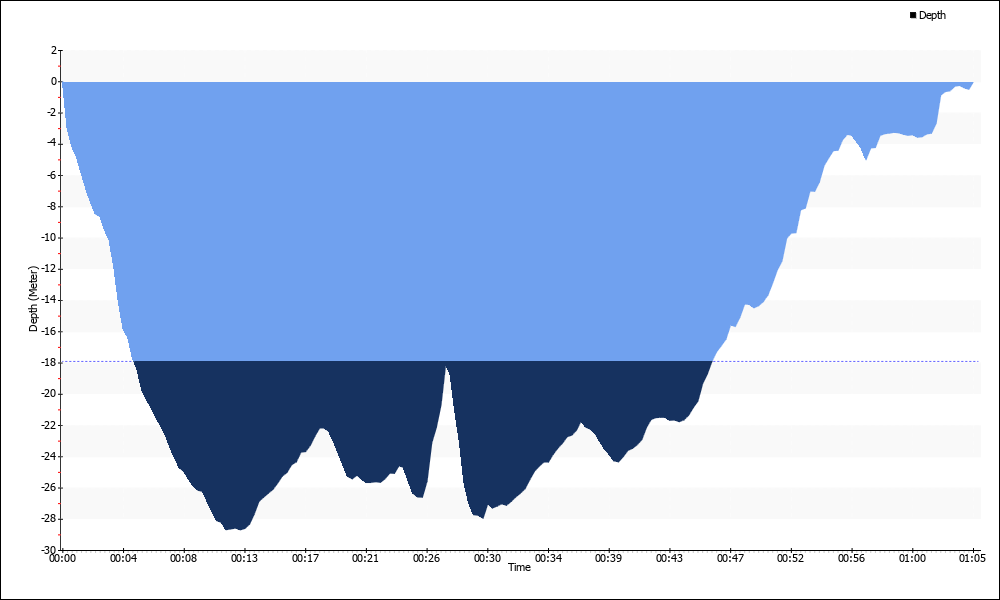Click the 00:00 time axis label
1000x600 pixels.
(62, 559)
